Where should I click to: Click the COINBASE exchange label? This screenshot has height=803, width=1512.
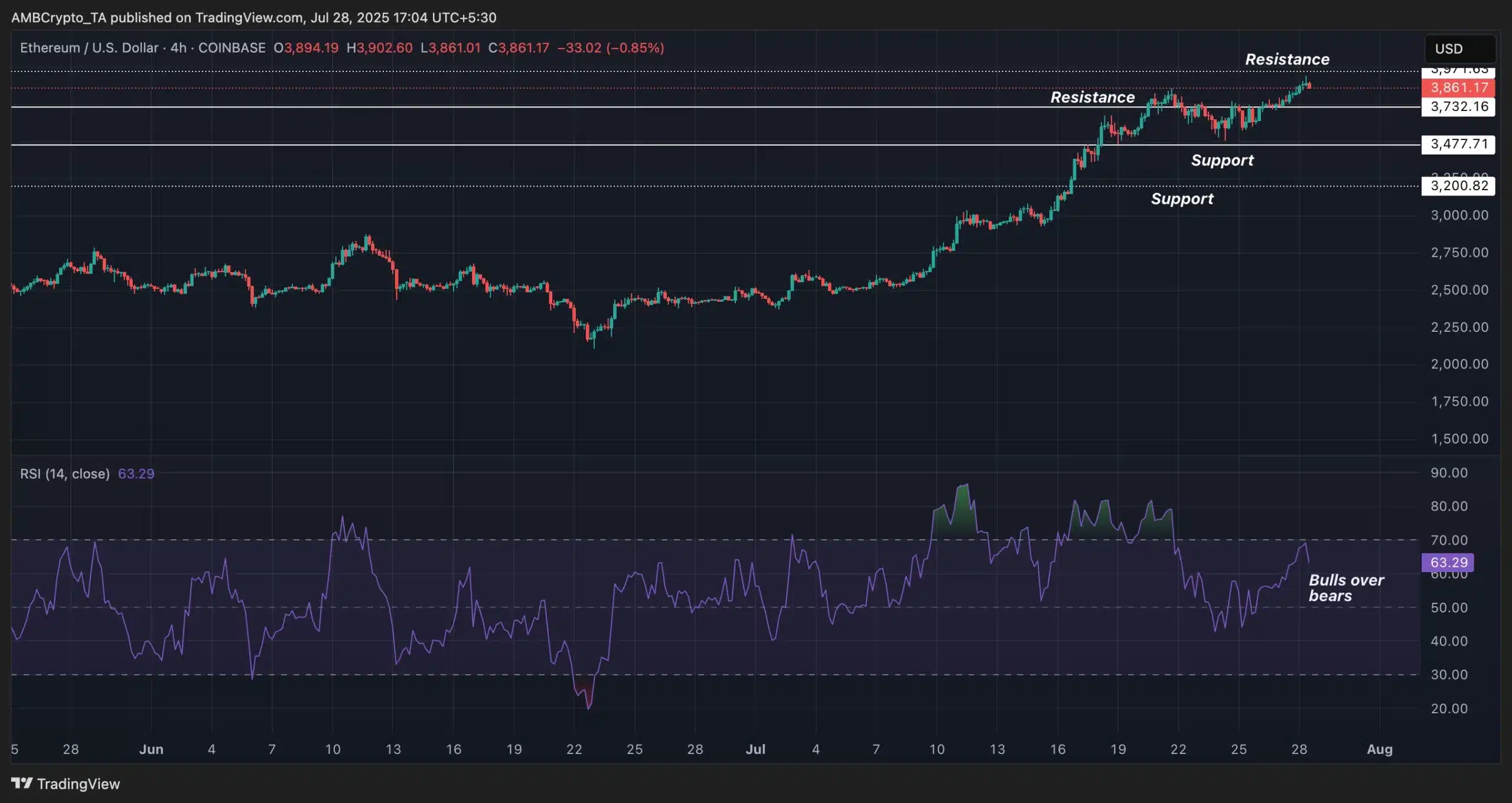[x=232, y=48]
